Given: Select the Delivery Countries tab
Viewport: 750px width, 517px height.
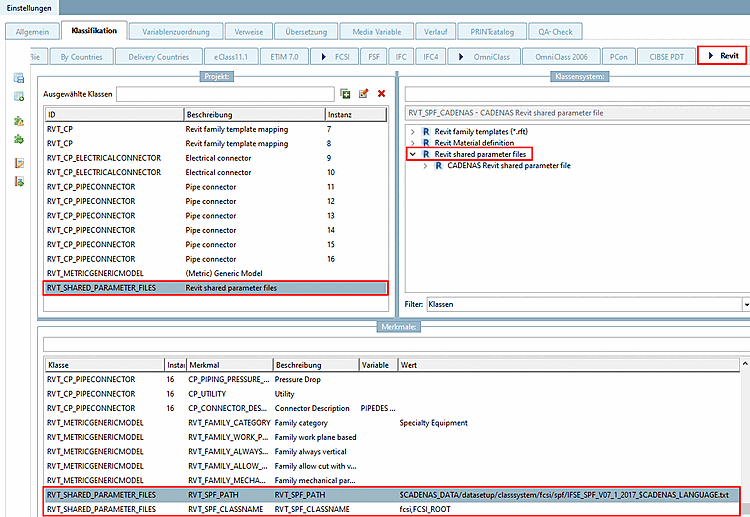Looking at the screenshot, I should coord(159,56).
